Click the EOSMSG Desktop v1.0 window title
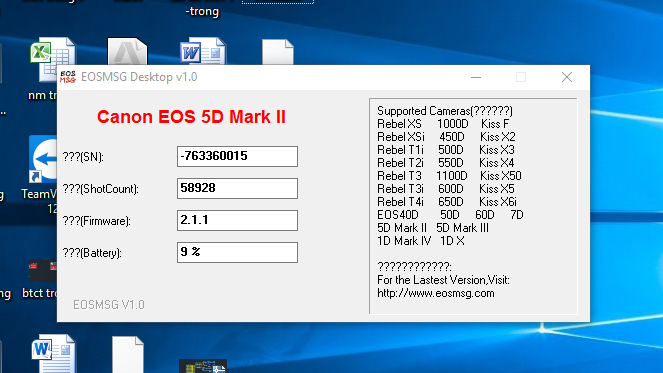 click(x=139, y=77)
